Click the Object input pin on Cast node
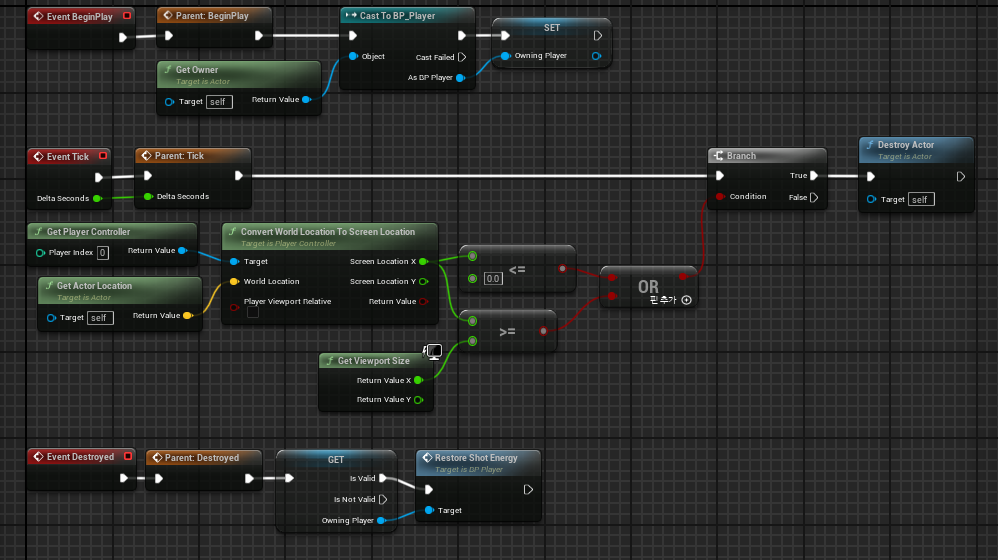 coord(353,57)
